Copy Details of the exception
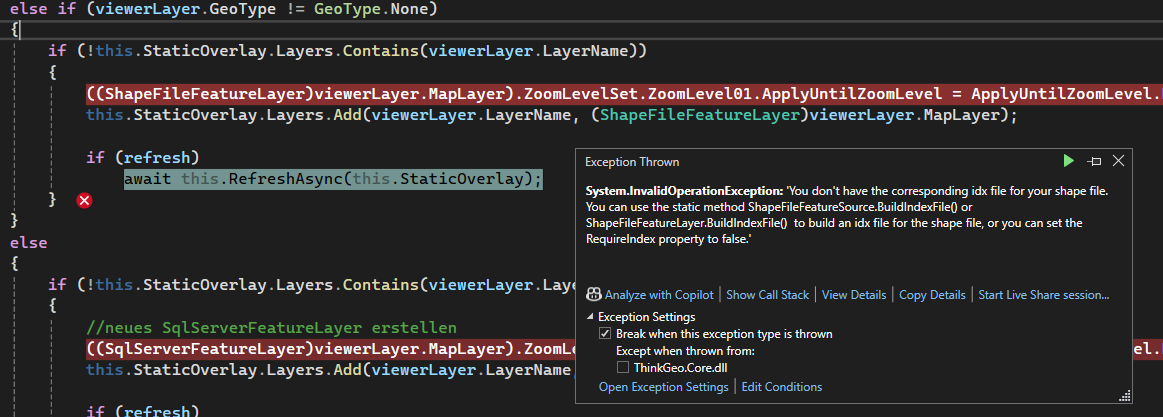This screenshot has height=417, width=1163. (932, 295)
